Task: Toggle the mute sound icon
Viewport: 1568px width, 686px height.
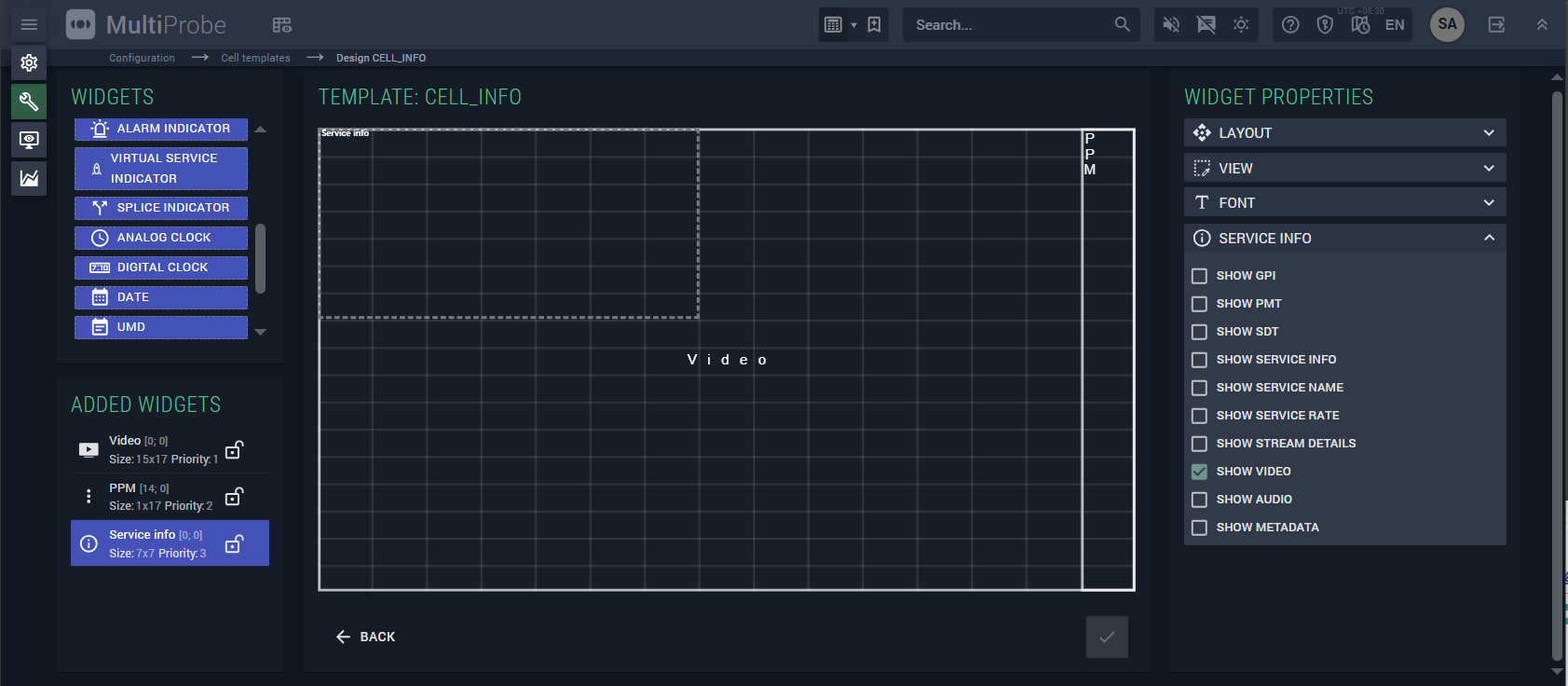Action: (1171, 25)
